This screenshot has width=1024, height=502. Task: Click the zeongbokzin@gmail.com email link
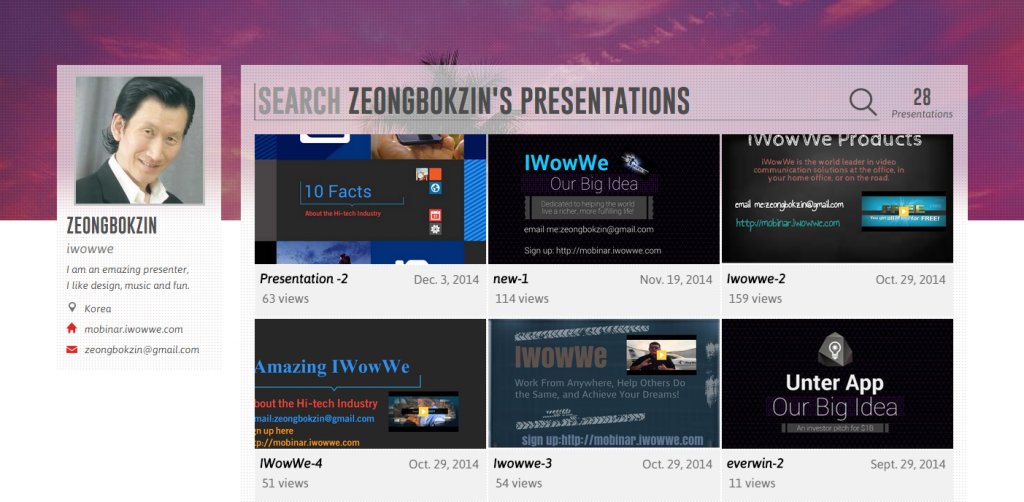coord(141,350)
